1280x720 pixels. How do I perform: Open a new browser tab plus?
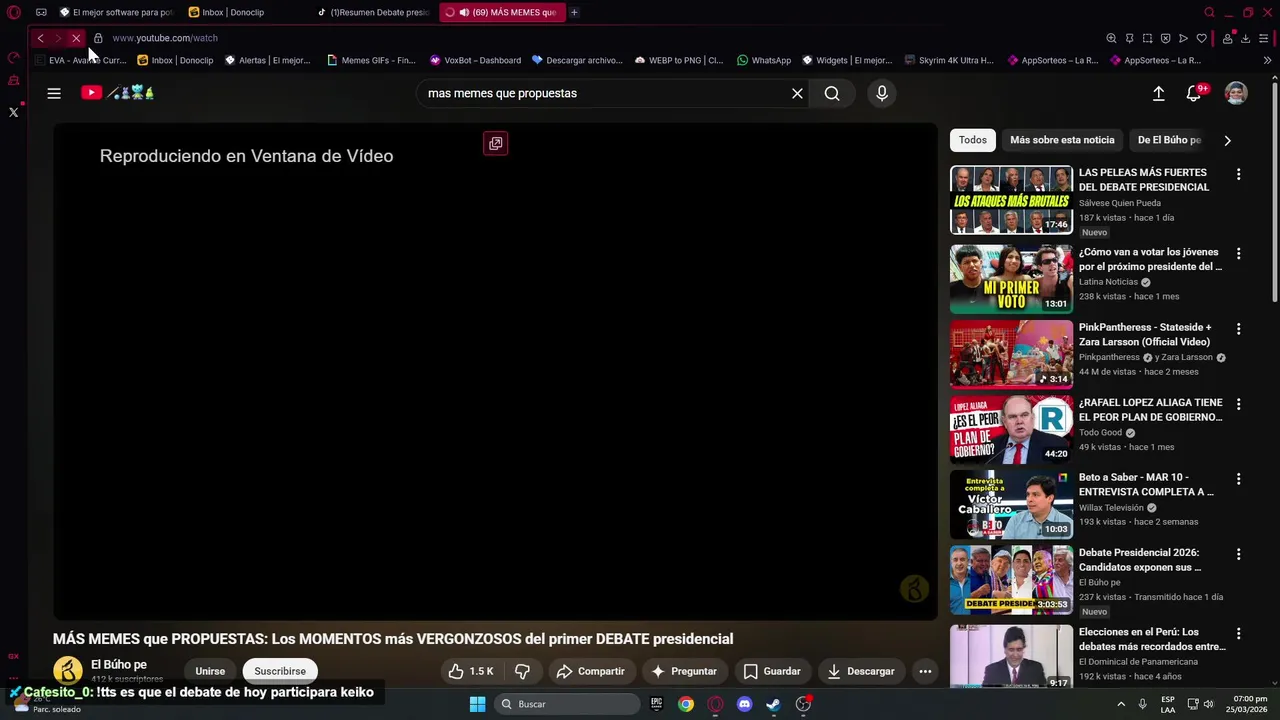pyautogui.click(x=574, y=12)
